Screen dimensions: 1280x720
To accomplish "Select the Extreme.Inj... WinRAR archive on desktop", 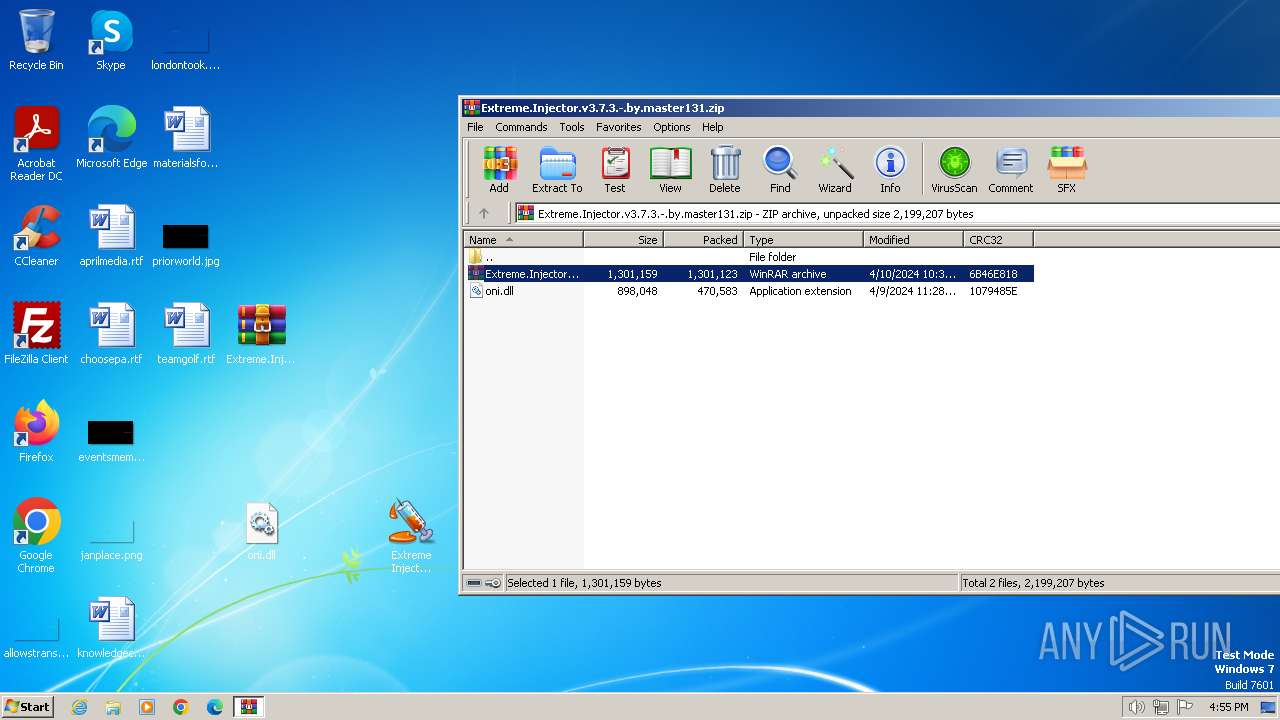I will tap(261, 334).
